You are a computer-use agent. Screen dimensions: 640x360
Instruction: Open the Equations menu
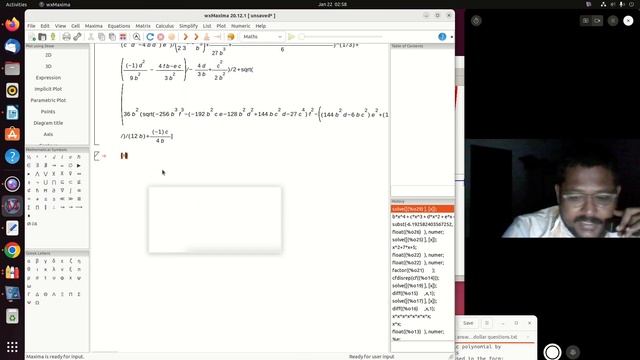pyautogui.click(x=119, y=26)
